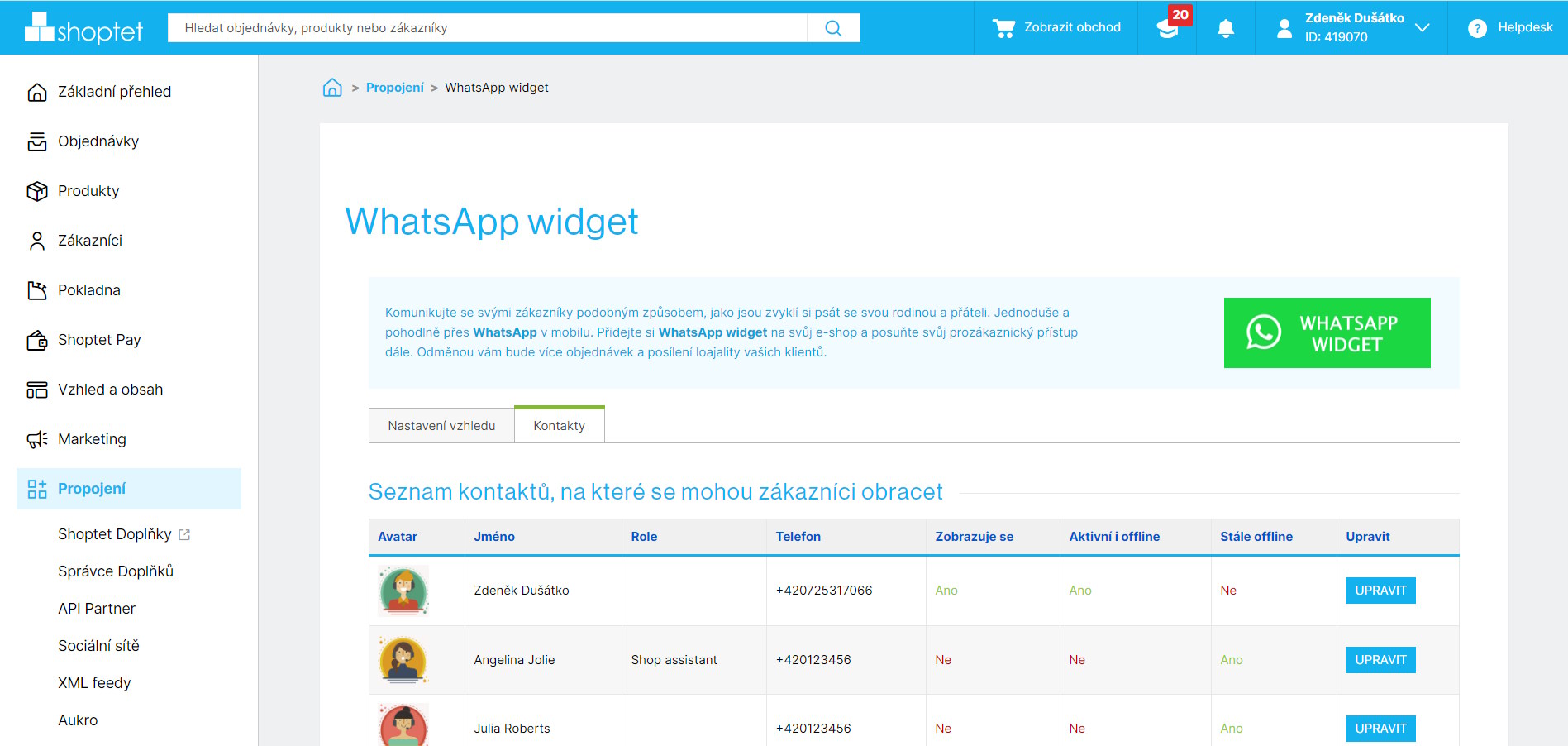This screenshot has height=746, width=1568.
Task: Click the Jméno column header
Action: [x=494, y=537]
